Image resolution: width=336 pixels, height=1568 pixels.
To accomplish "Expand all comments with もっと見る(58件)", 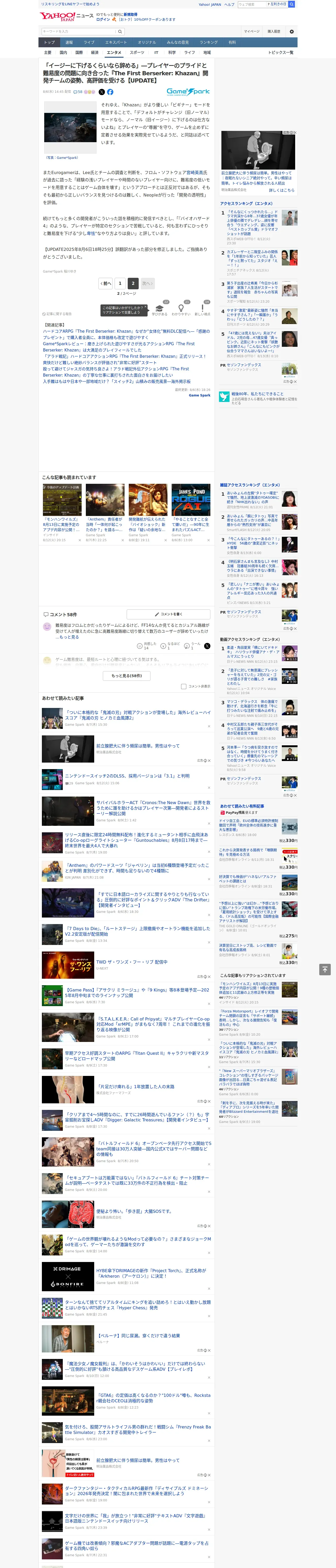I will click(x=126, y=676).
